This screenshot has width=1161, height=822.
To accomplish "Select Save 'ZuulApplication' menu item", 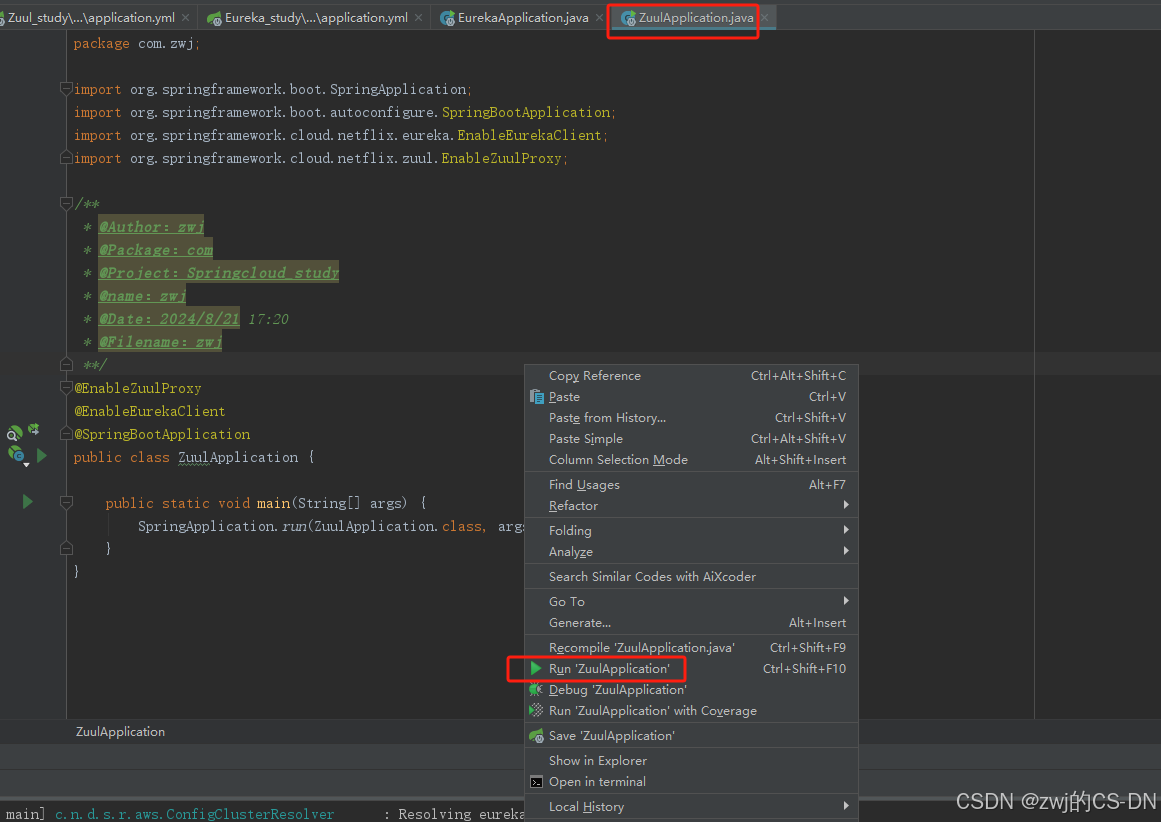I will pyautogui.click(x=692, y=736).
